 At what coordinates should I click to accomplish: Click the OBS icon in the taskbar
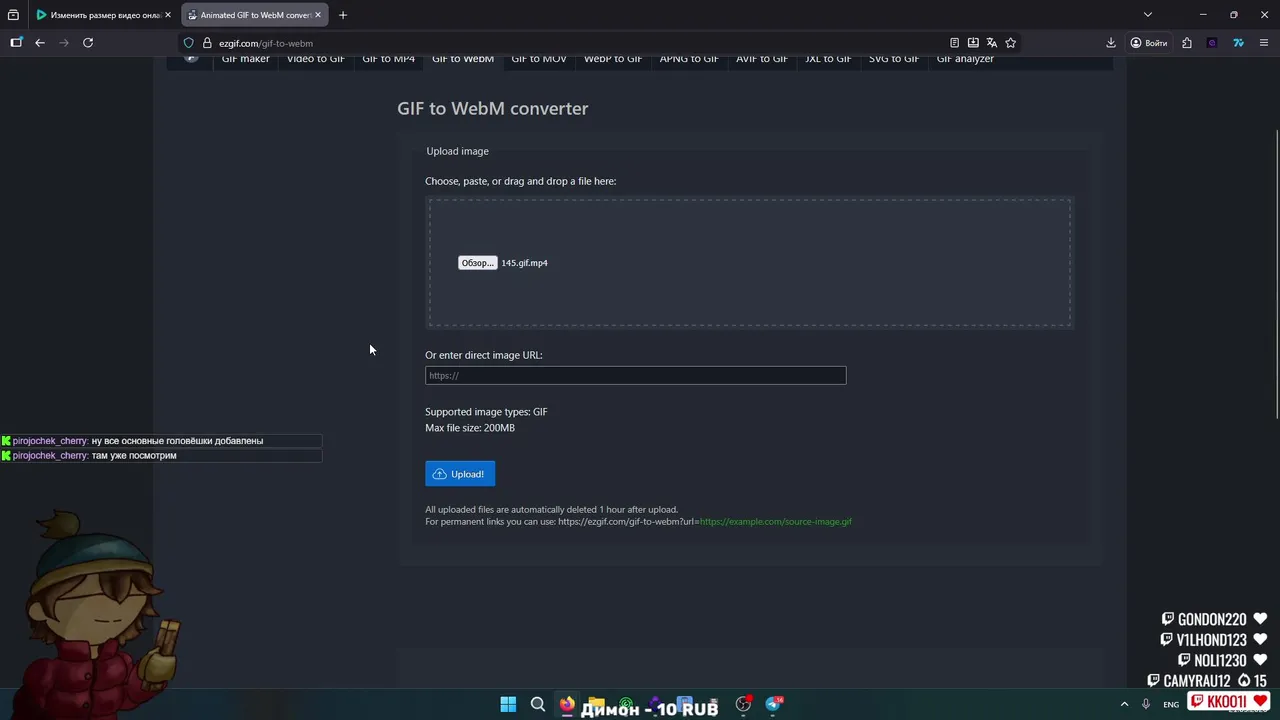pos(743,704)
